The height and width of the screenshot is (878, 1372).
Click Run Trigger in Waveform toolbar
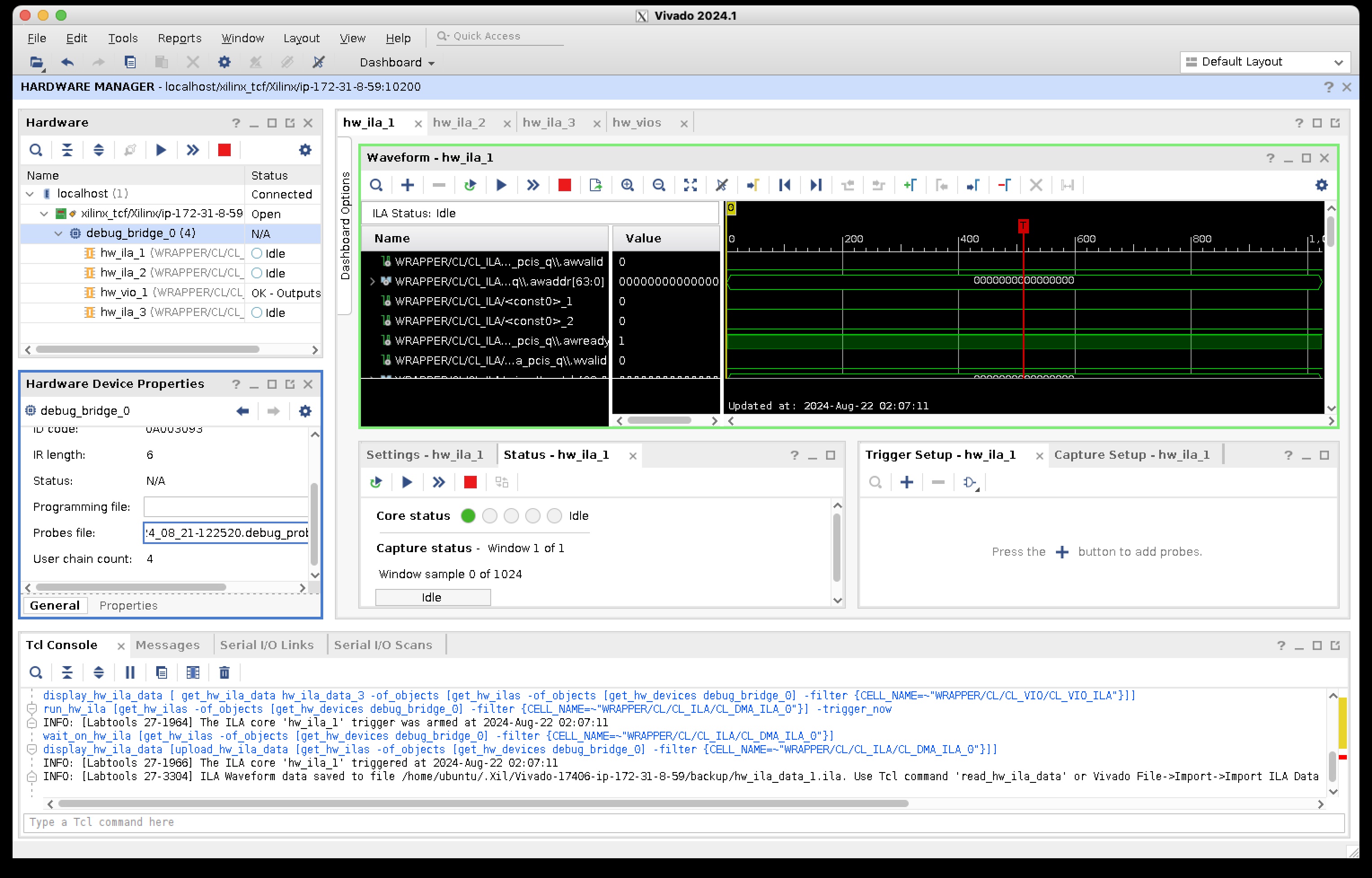(501, 185)
